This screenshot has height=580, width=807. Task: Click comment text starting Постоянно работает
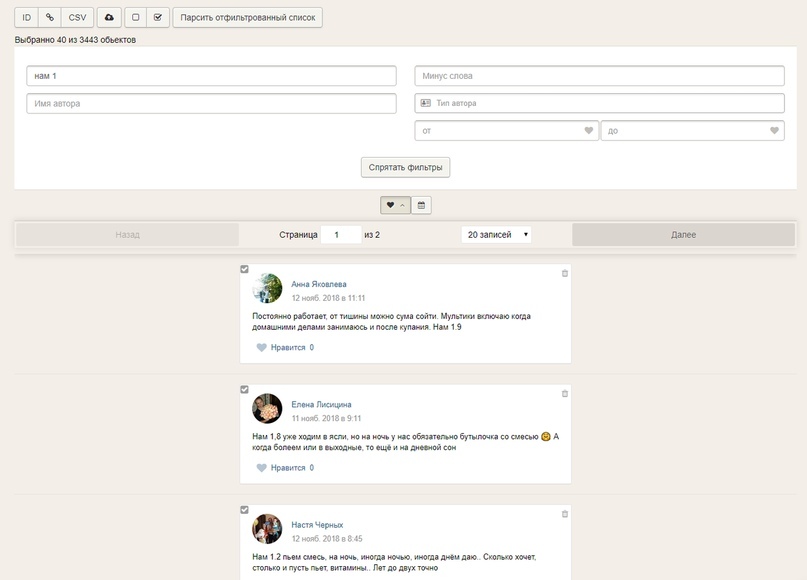[x=391, y=322]
